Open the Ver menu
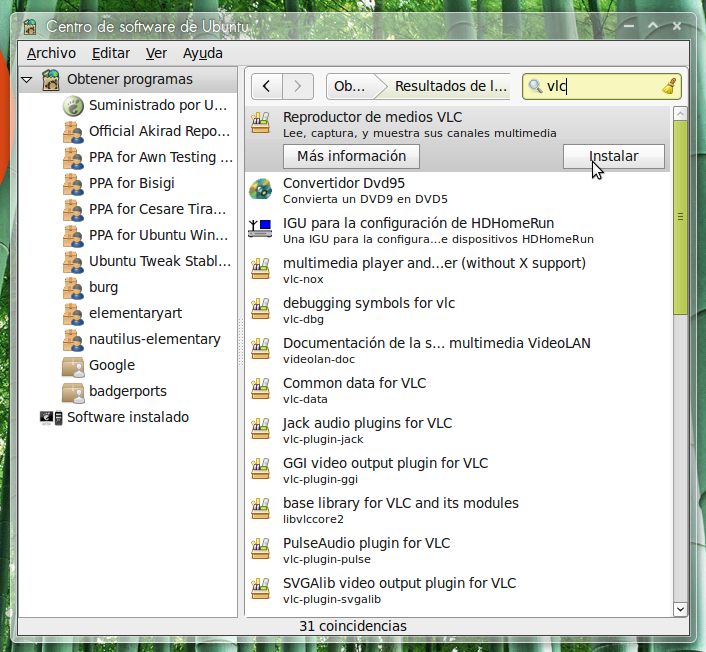706x652 pixels. point(156,53)
